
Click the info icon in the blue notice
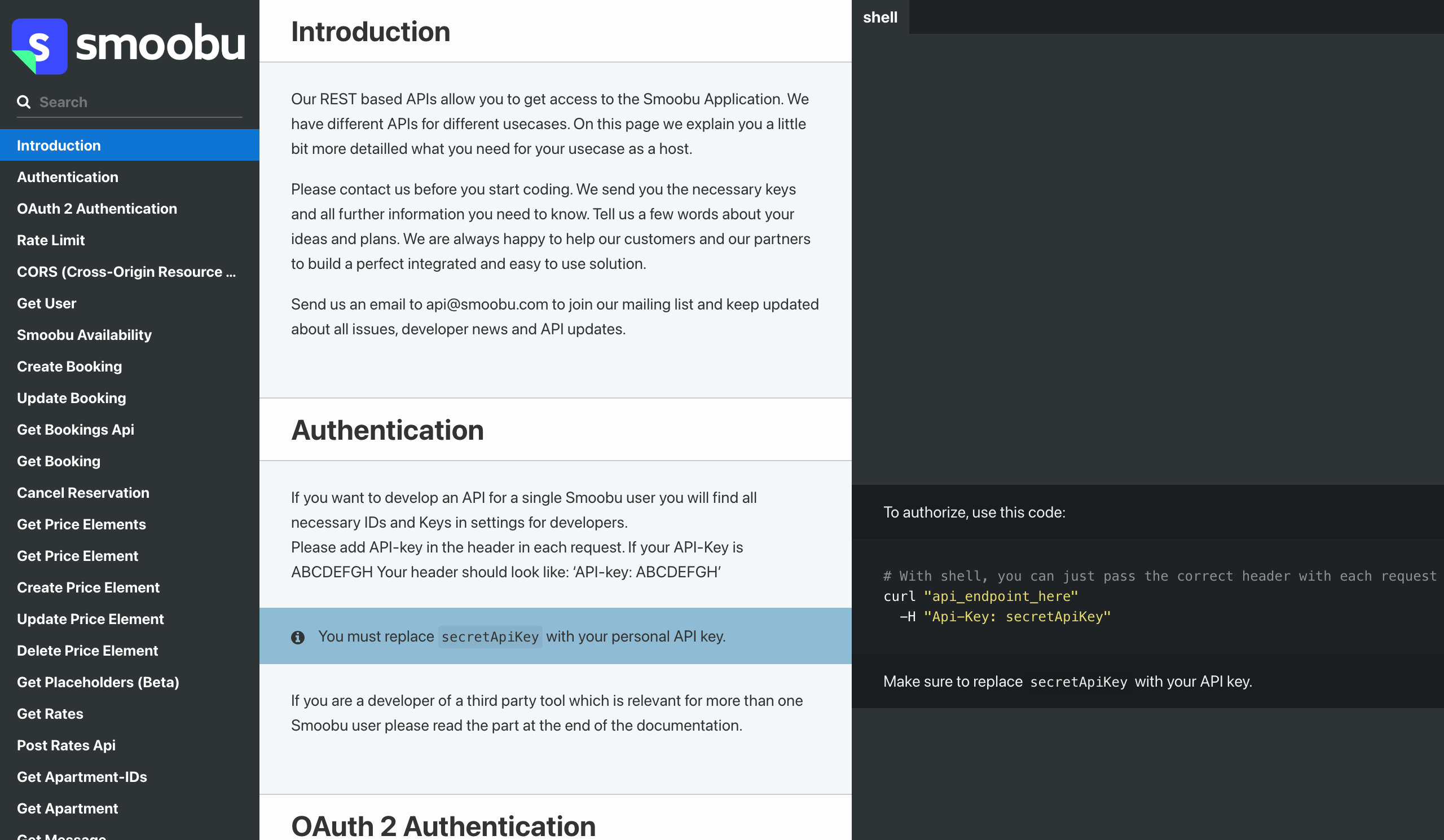click(297, 636)
